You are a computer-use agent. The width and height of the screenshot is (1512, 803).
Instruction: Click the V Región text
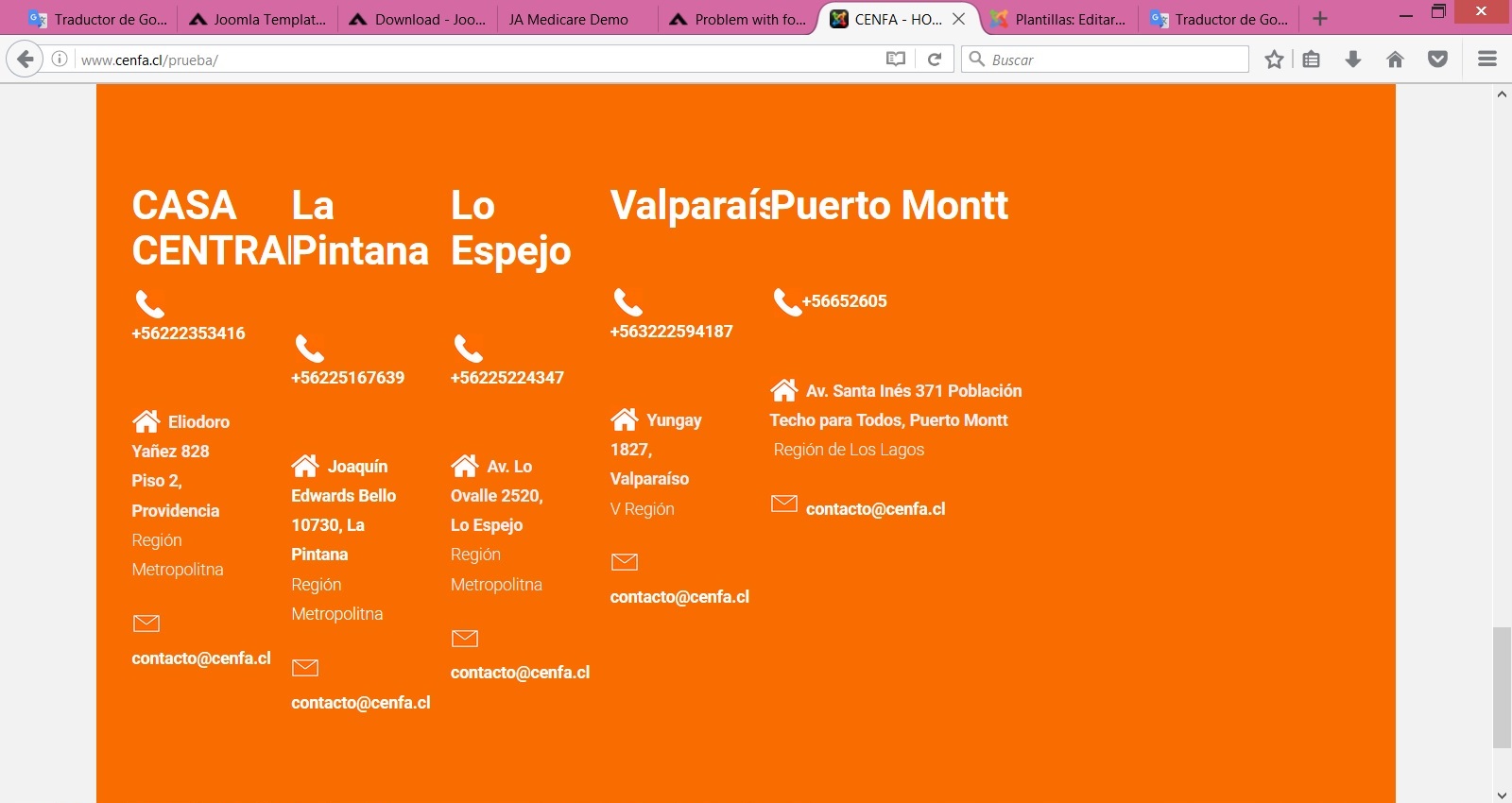(x=642, y=509)
